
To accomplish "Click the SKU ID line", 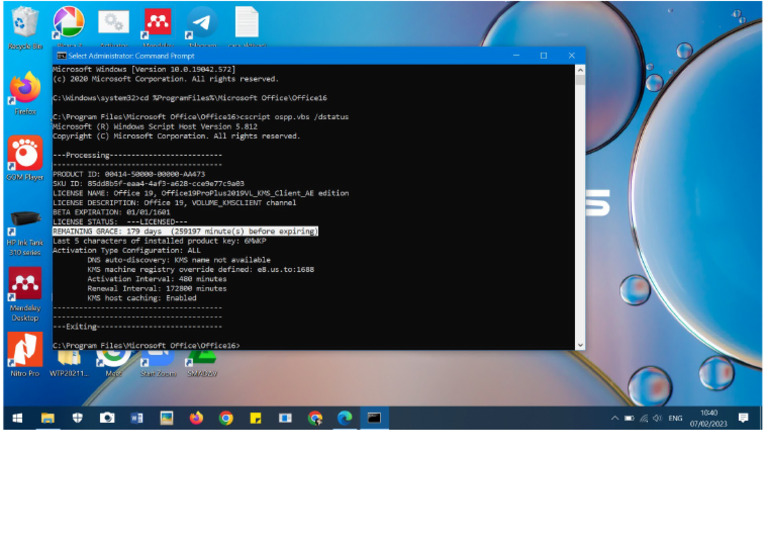I will pyautogui.click(x=148, y=184).
